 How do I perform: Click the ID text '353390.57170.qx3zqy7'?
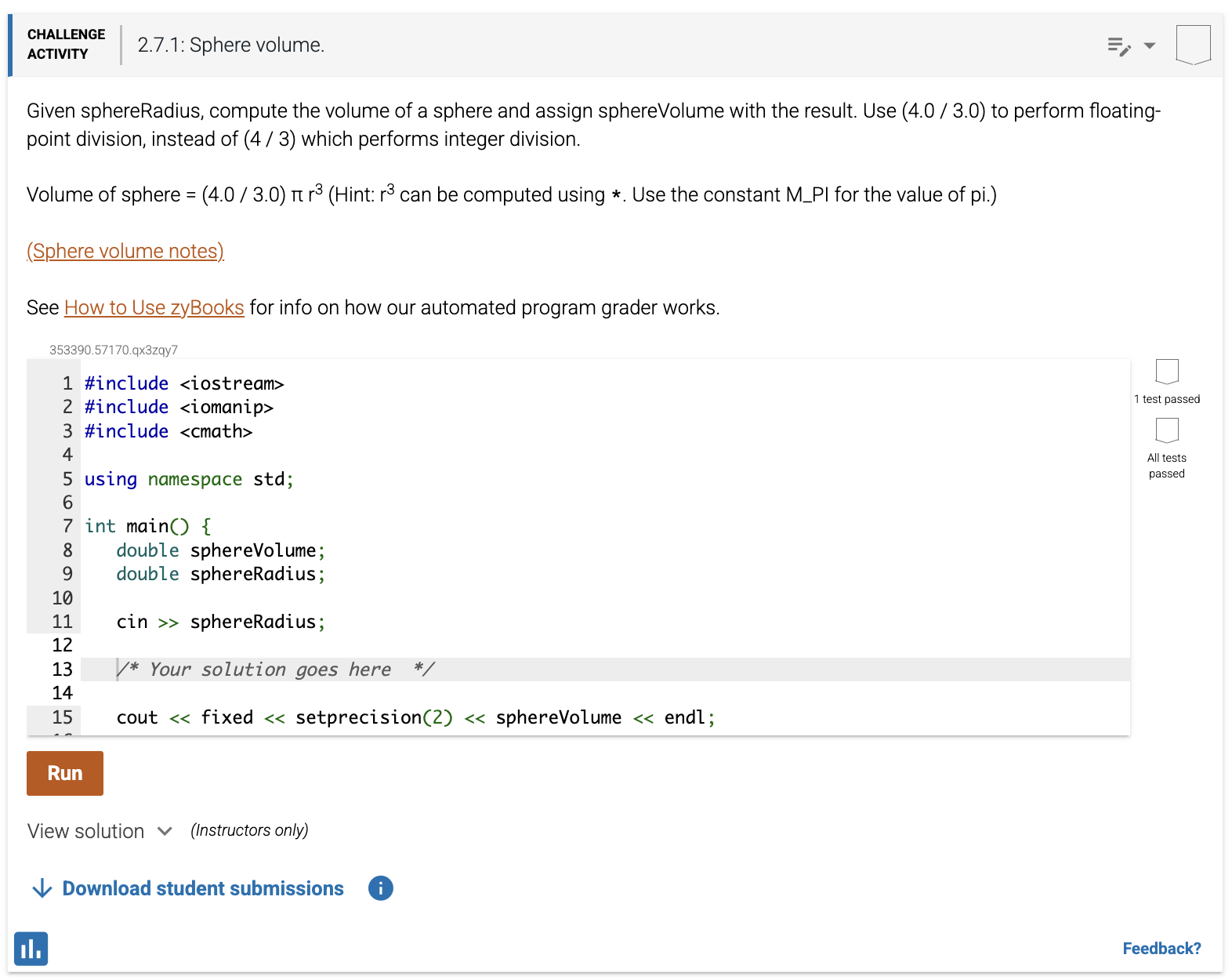(x=114, y=350)
